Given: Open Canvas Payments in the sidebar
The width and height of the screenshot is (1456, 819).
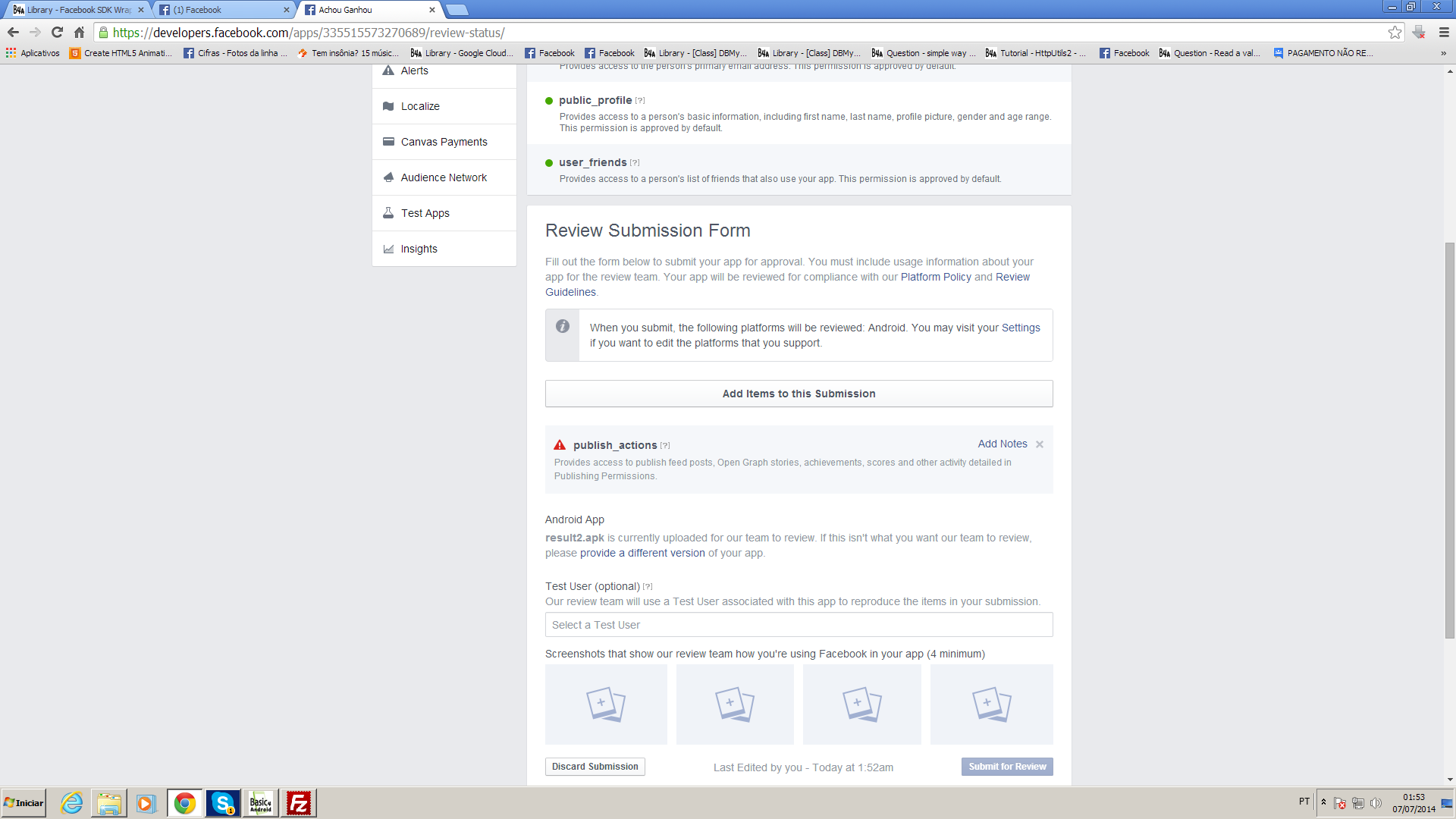Looking at the screenshot, I should point(444,142).
